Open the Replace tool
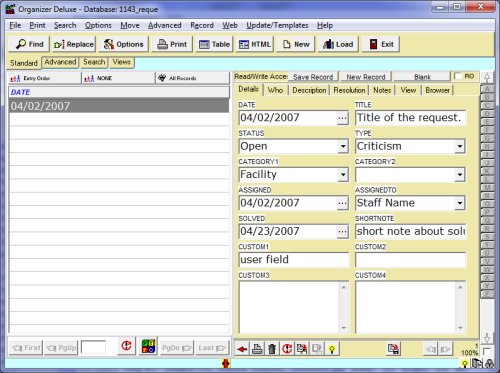Viewport: 500px width, 373px height. 74,44
